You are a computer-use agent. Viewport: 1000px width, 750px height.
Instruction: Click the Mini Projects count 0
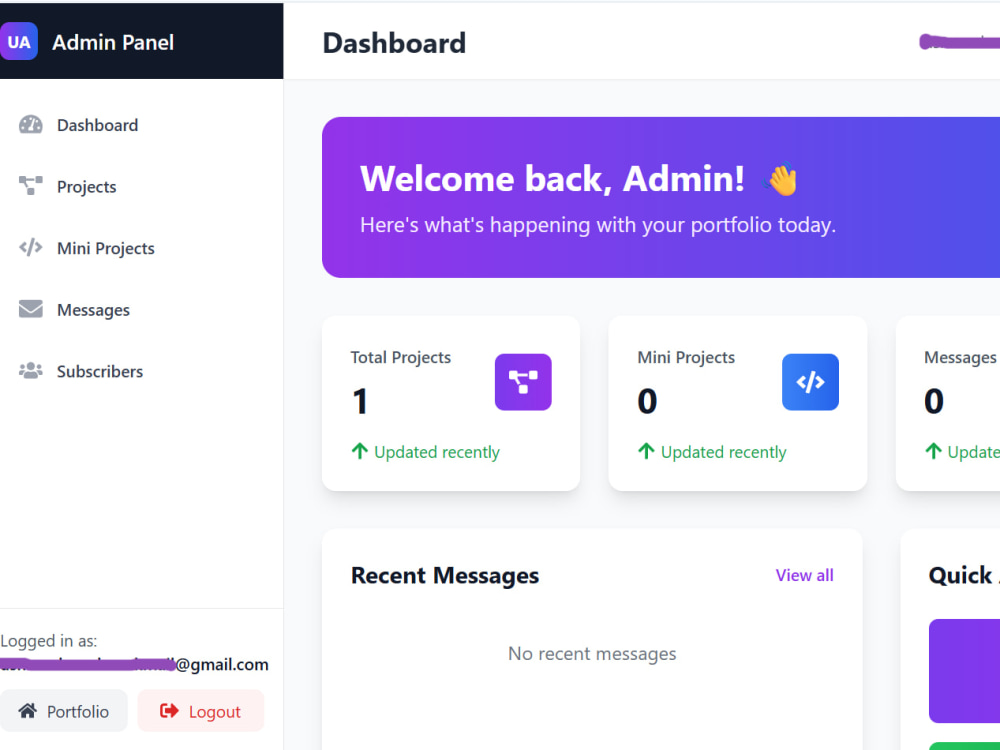[647, 401]
